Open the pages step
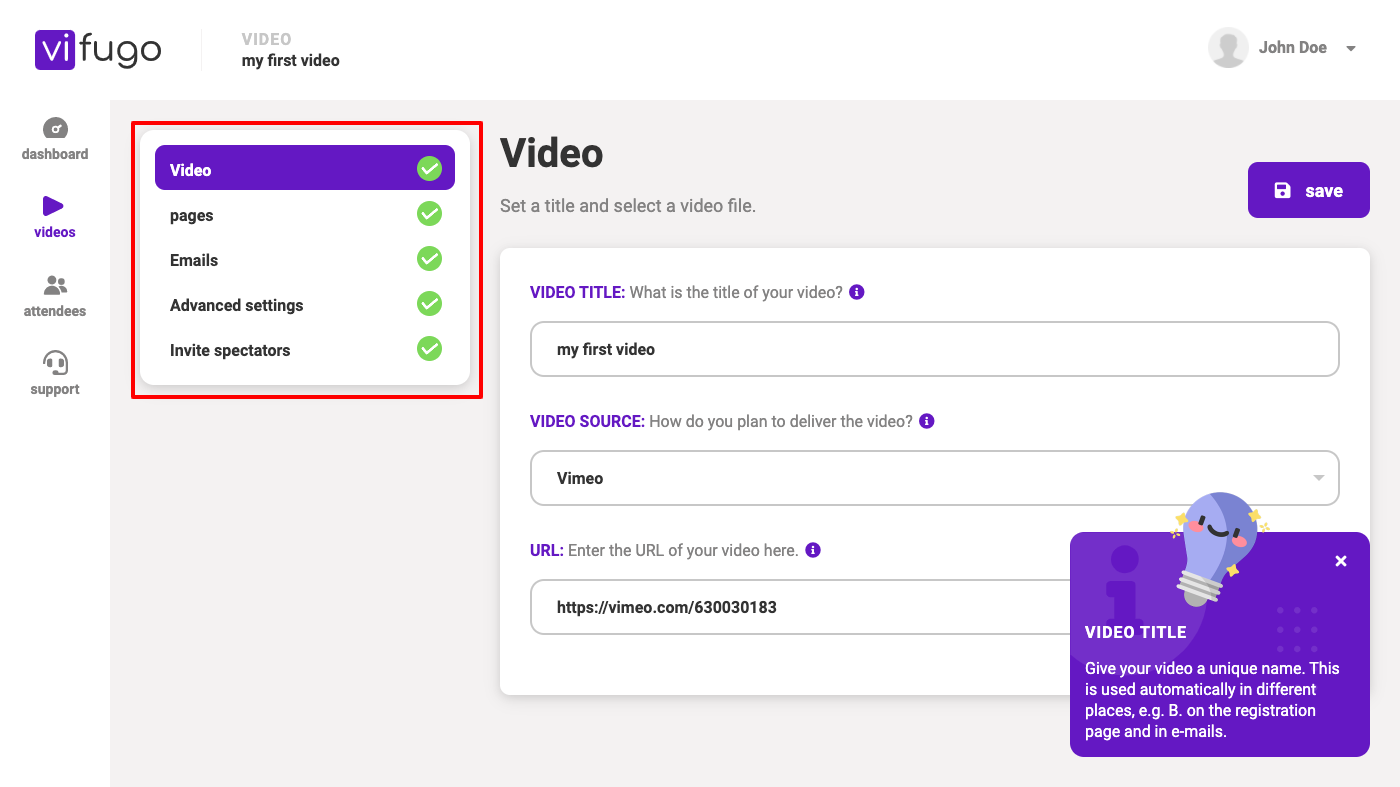 [305, 215]
